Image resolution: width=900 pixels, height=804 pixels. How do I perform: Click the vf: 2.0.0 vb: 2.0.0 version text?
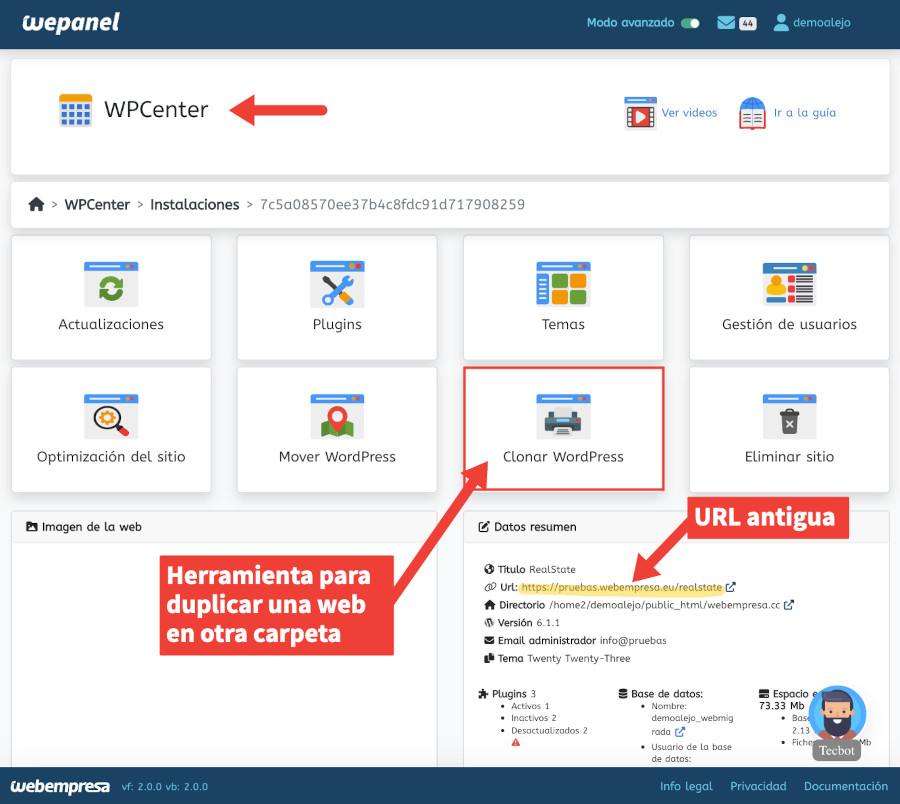(x=165, y=787)
